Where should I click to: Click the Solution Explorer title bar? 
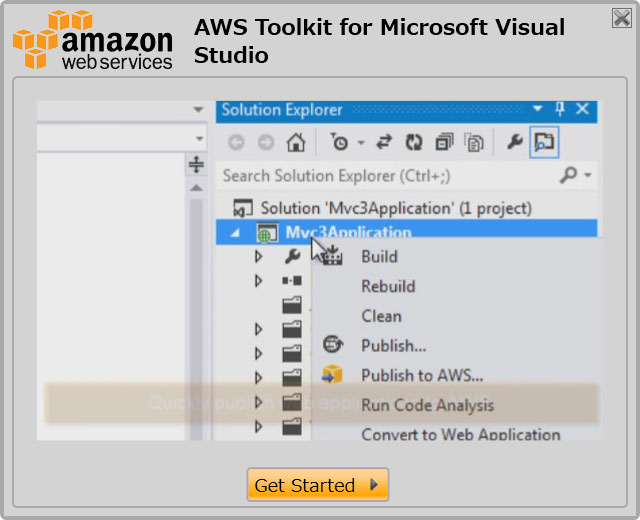[406, 110]
